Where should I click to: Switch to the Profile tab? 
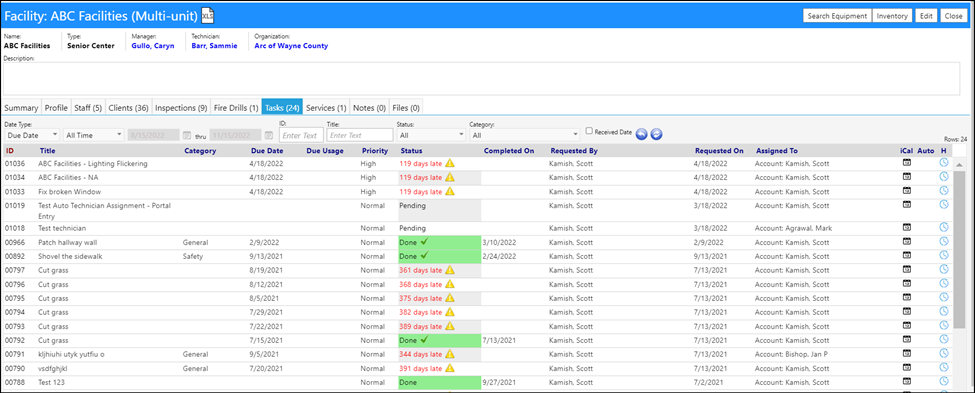pyautogui.click(x=56, y=108)
